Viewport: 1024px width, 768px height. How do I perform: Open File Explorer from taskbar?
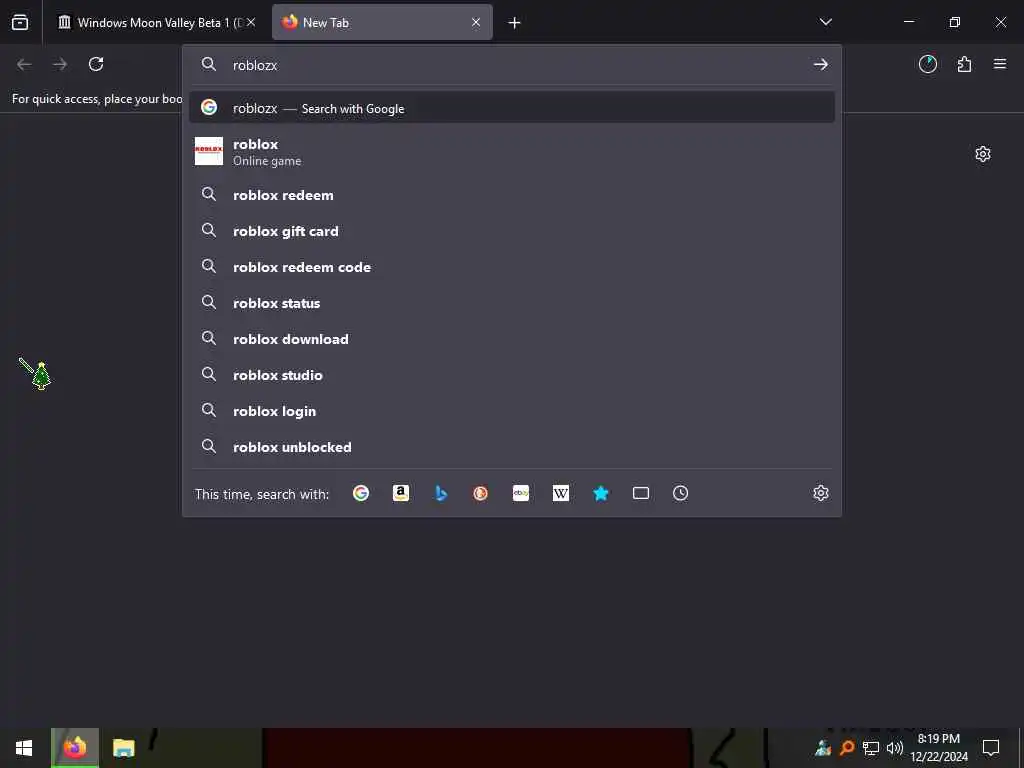click(x=123, y=748)
